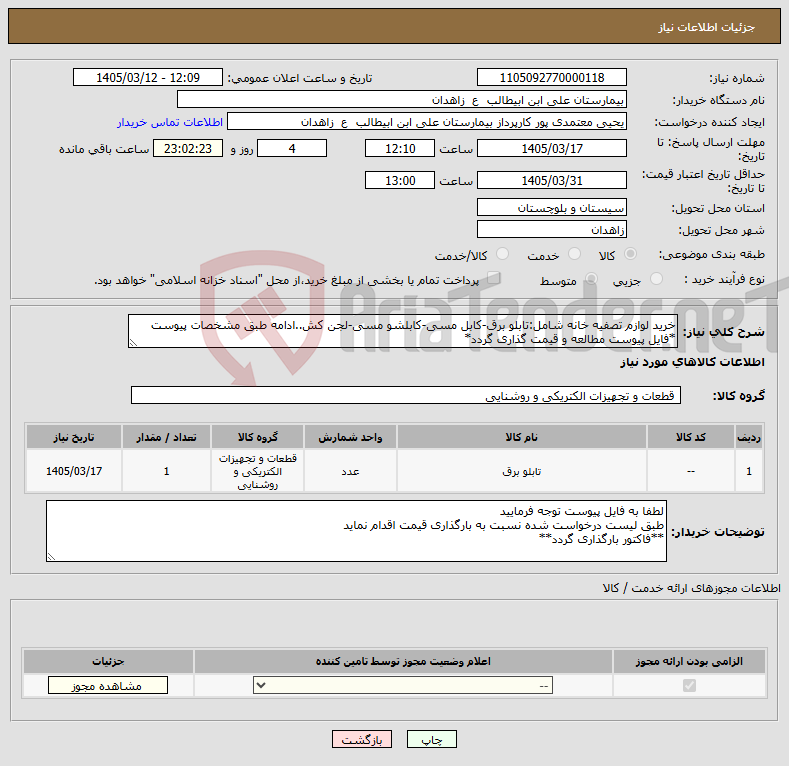Click the نام کالا column header
This screenshot has width=789, height=766.
click(x=521, y=437)
